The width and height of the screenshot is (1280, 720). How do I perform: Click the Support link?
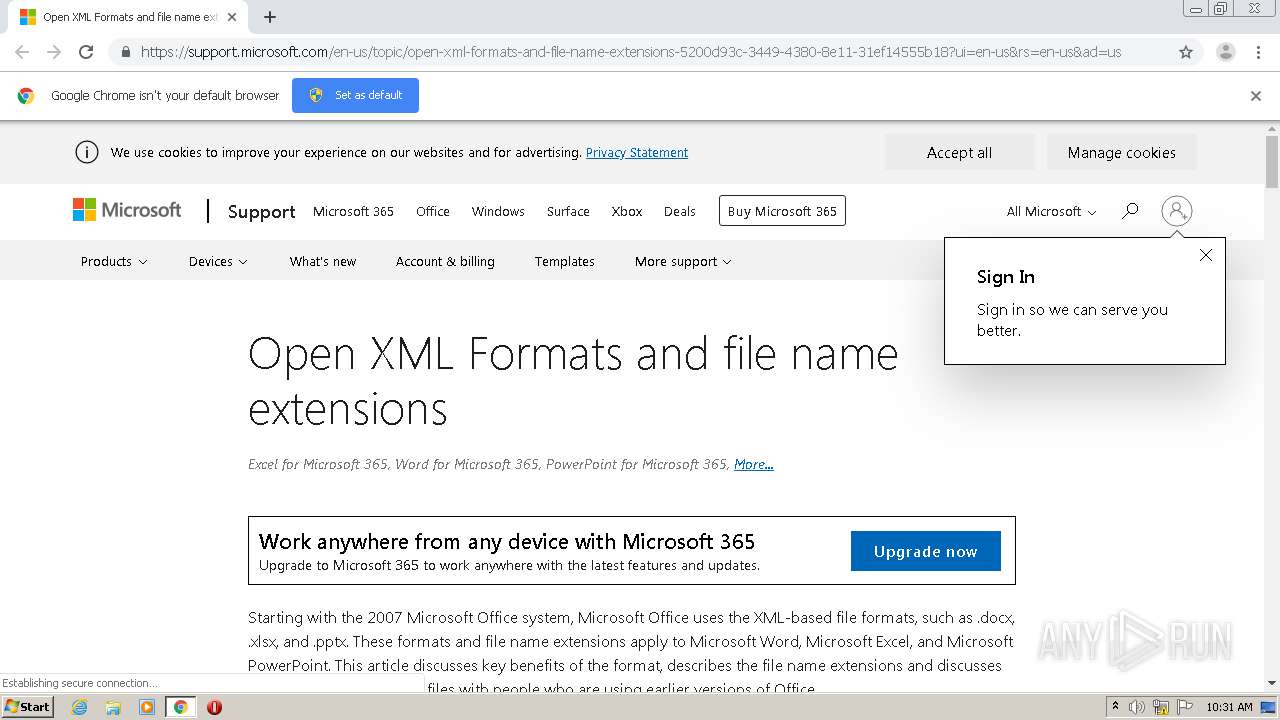tap(262, 211)
